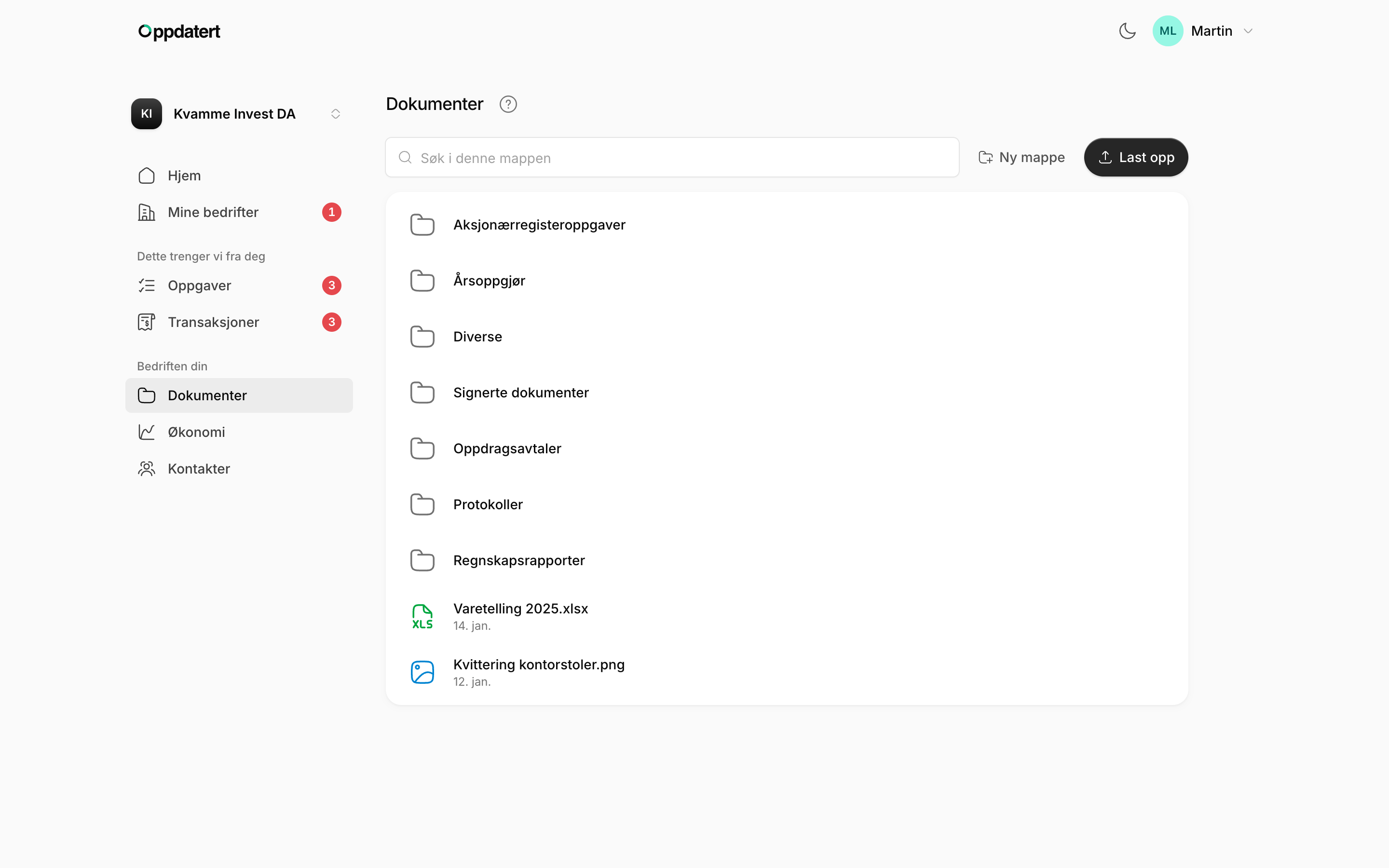
Task: Open Oppgaver in the sidebar
Action: coord(239,285)
